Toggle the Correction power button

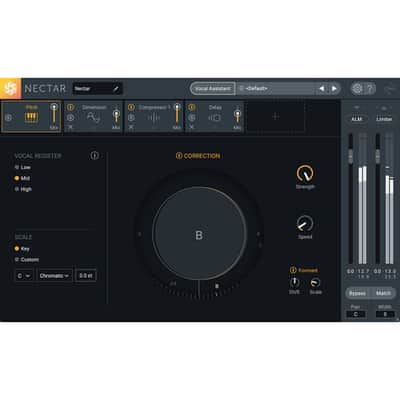click(179, 156)
